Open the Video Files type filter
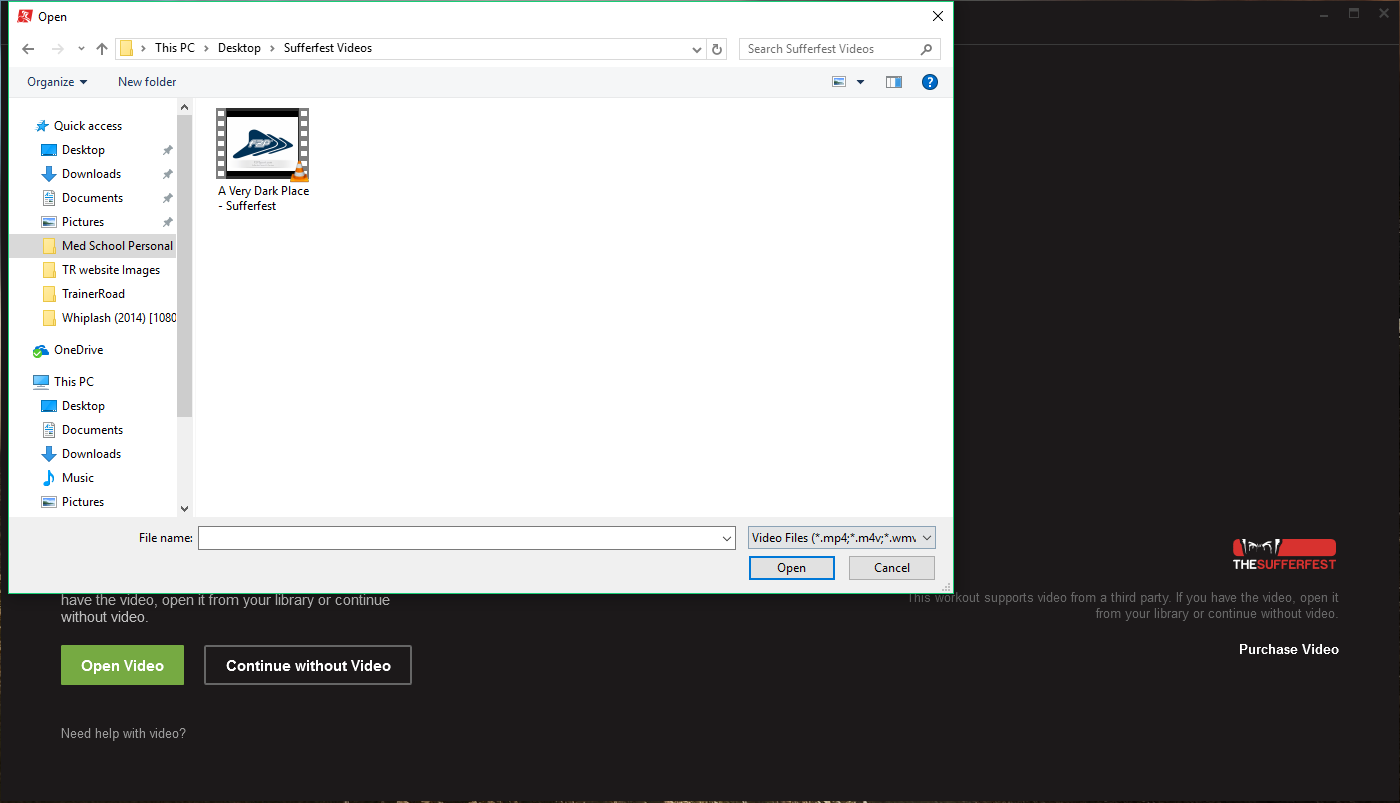1400x803 pixels. coord(842,538)
